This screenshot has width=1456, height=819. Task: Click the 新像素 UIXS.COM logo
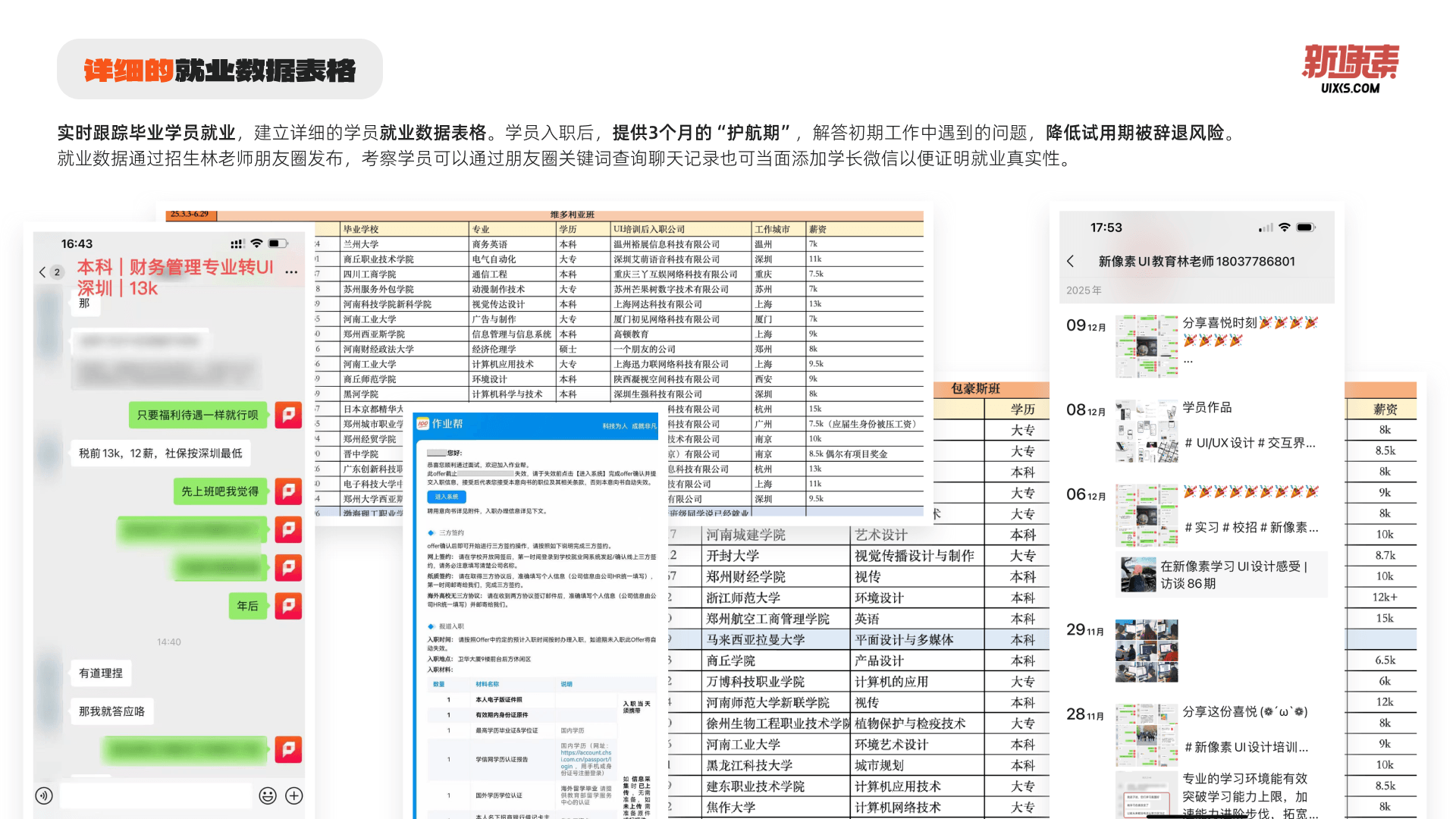coord(1350,68)
